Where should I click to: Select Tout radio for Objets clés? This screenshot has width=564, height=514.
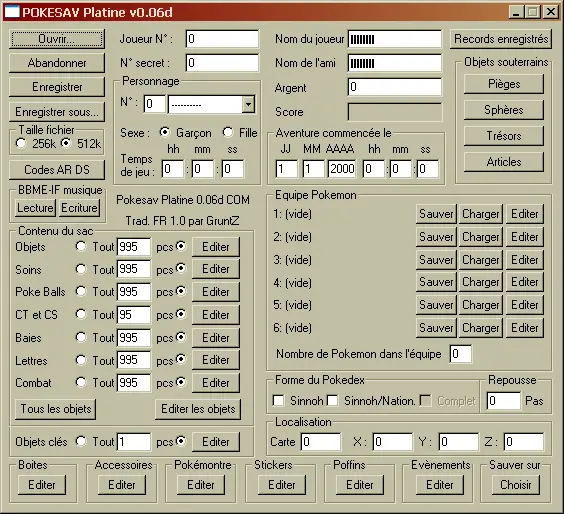[x=81, y=441]
